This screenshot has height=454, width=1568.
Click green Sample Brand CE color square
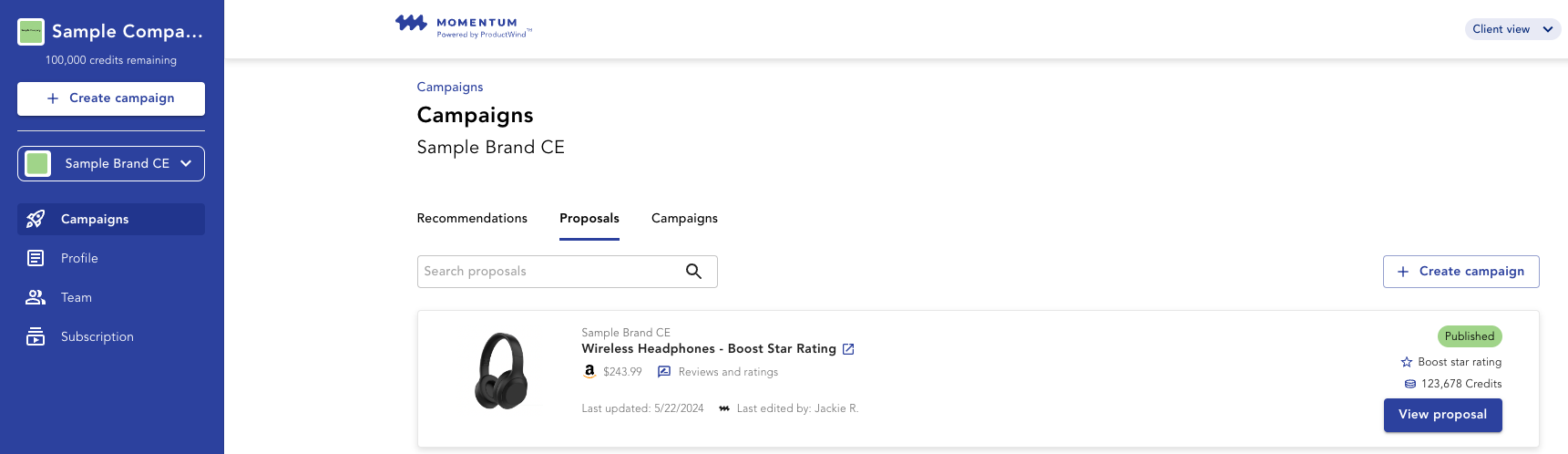click(37, 164)
